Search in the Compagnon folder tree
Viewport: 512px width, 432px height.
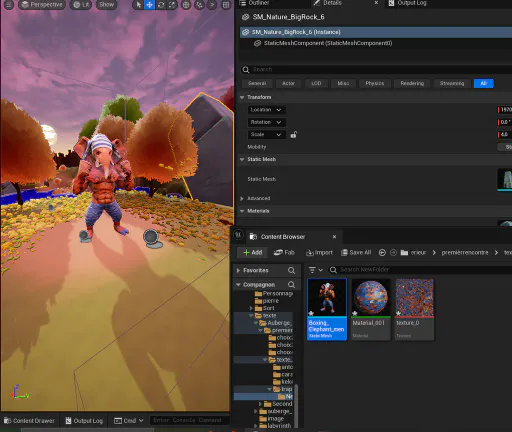pos(291,284)
